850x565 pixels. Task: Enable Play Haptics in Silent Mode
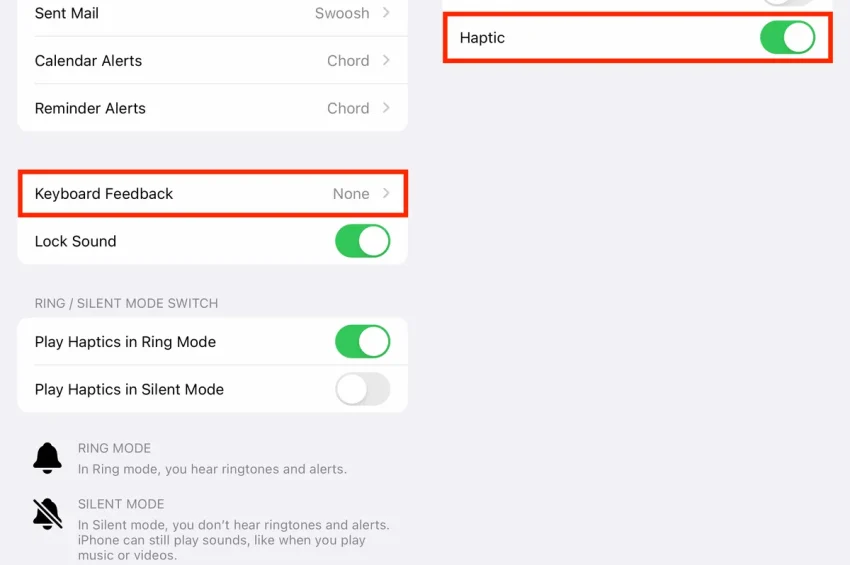tap(361, 390)
